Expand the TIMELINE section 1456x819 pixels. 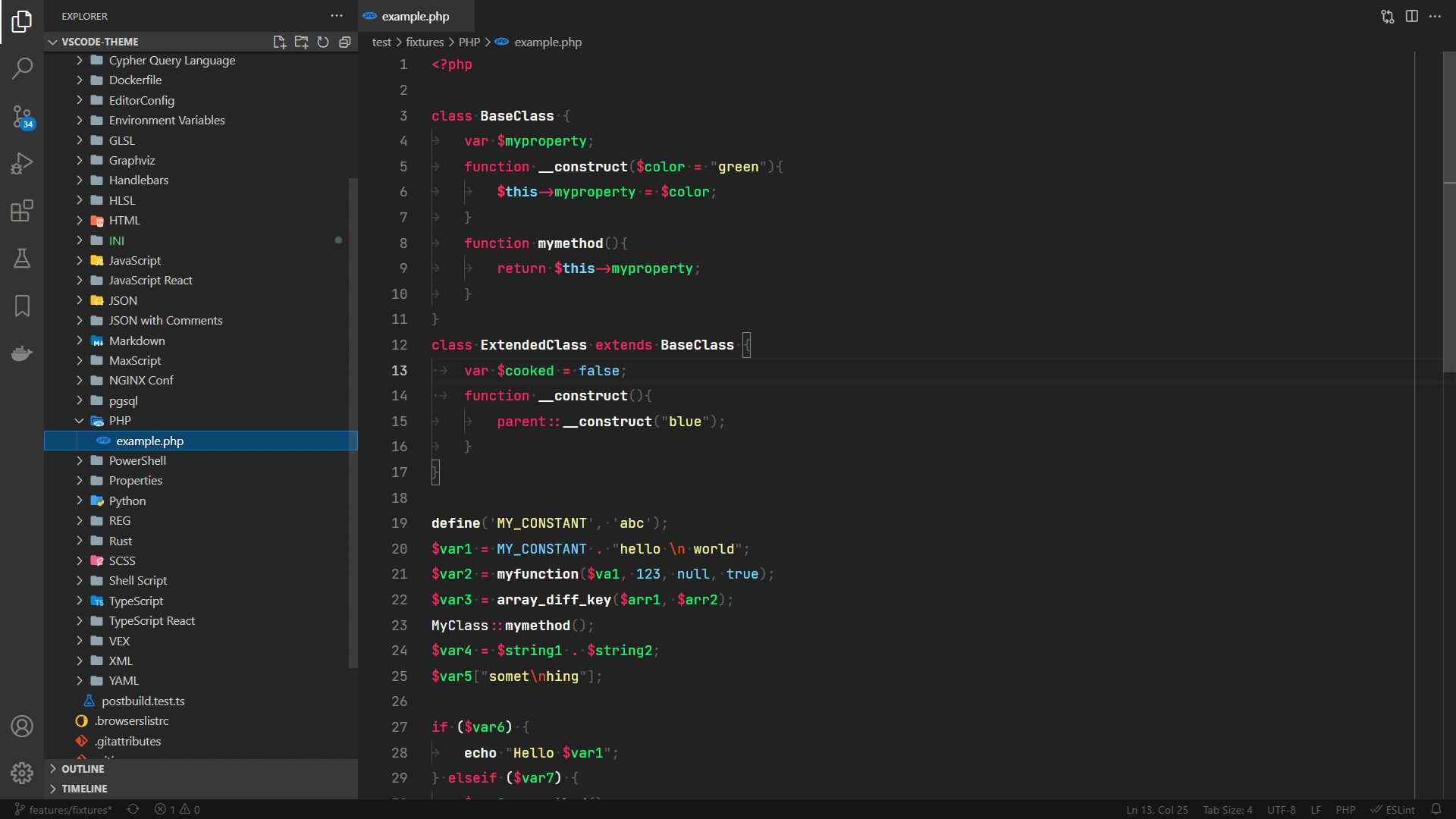[83, 789]
